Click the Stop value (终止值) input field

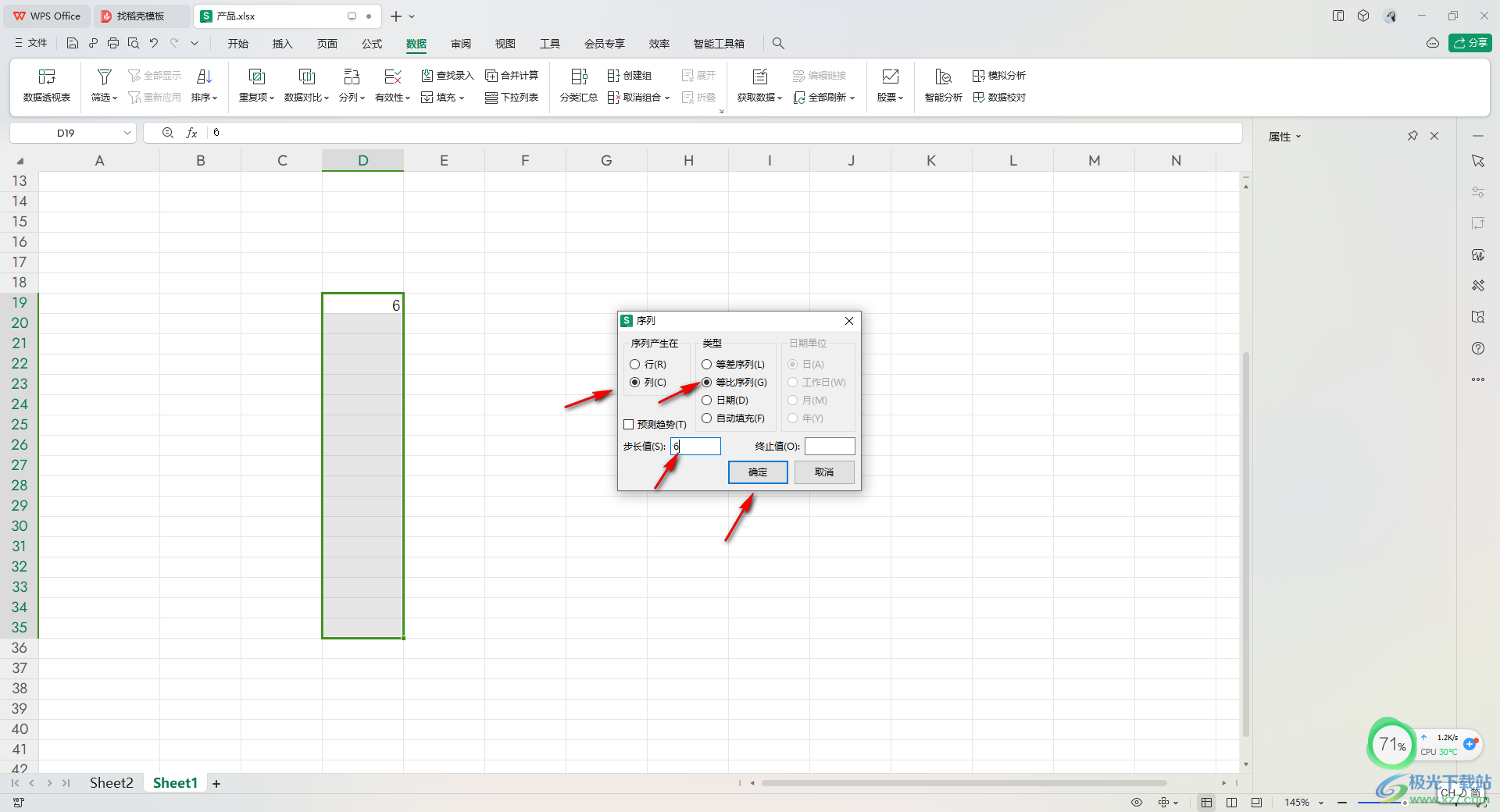point(830,447)
